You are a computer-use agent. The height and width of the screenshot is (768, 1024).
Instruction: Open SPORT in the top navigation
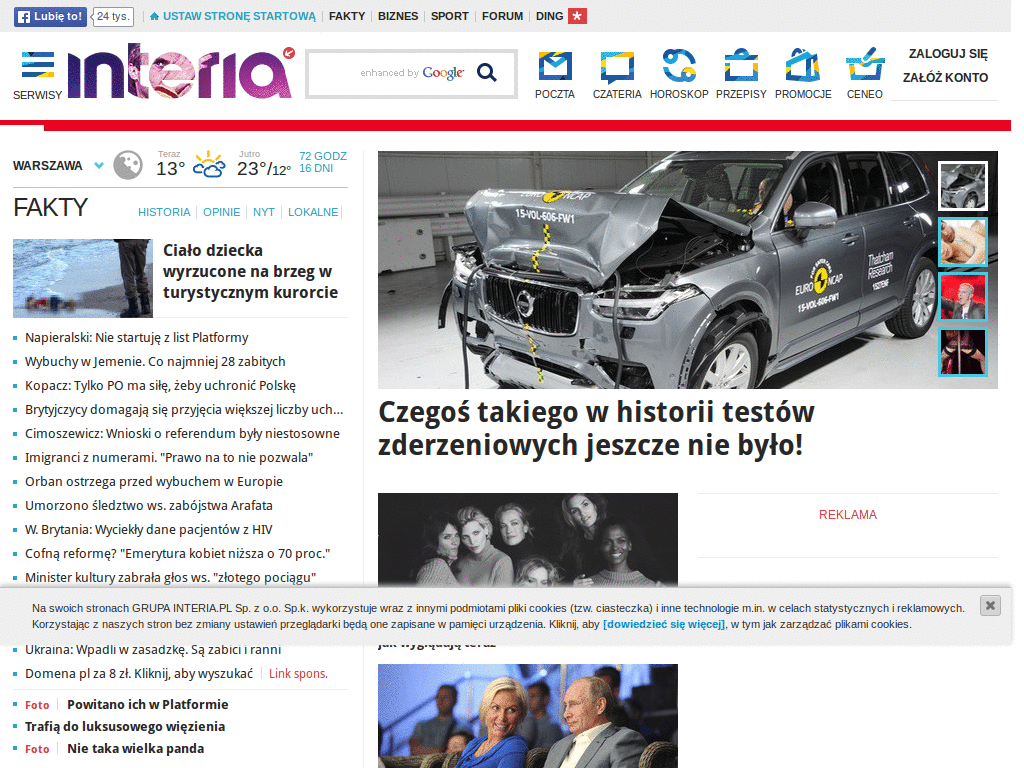coord(449,16)
